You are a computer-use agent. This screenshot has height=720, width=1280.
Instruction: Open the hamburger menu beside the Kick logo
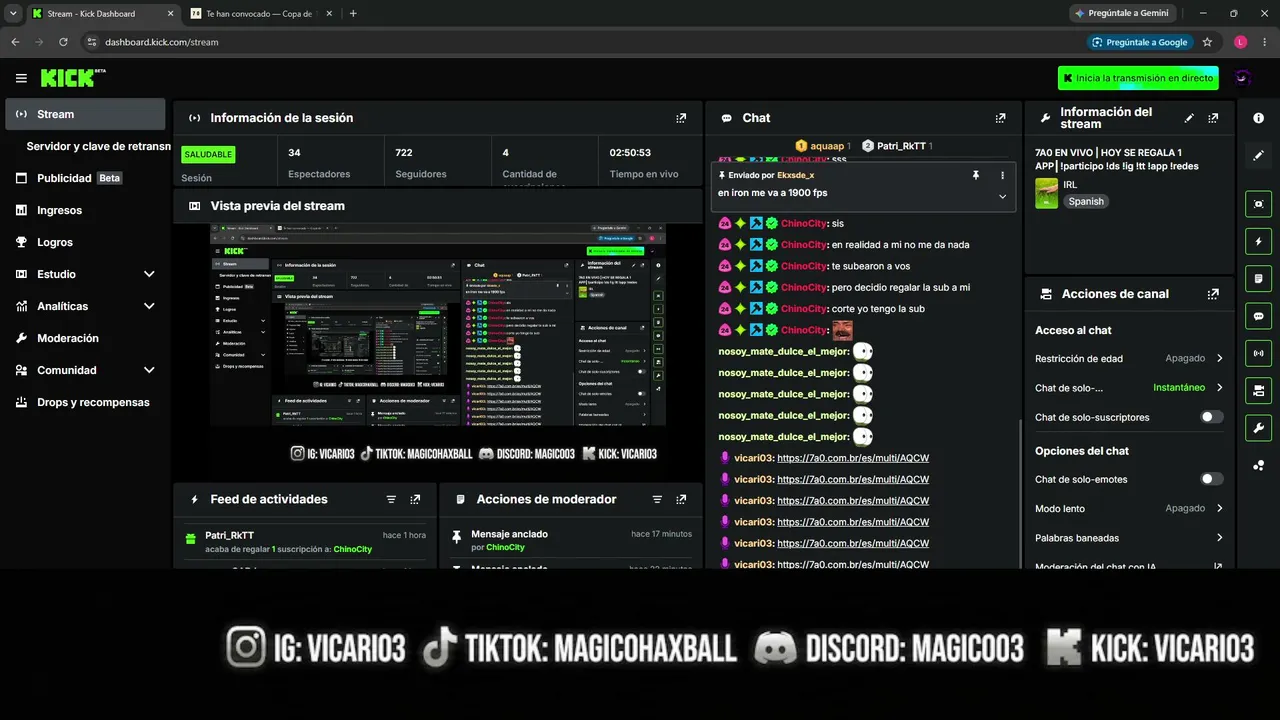(21, 78)
